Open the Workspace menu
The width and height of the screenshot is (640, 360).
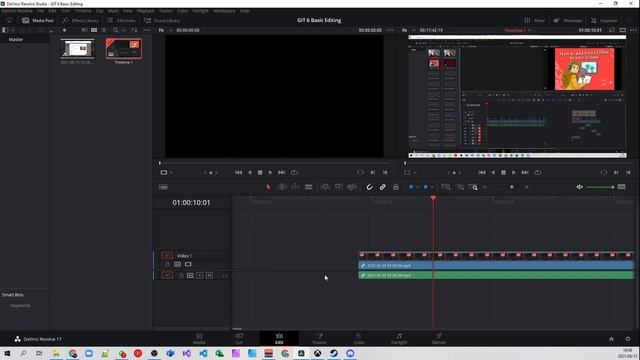point(224,11)
